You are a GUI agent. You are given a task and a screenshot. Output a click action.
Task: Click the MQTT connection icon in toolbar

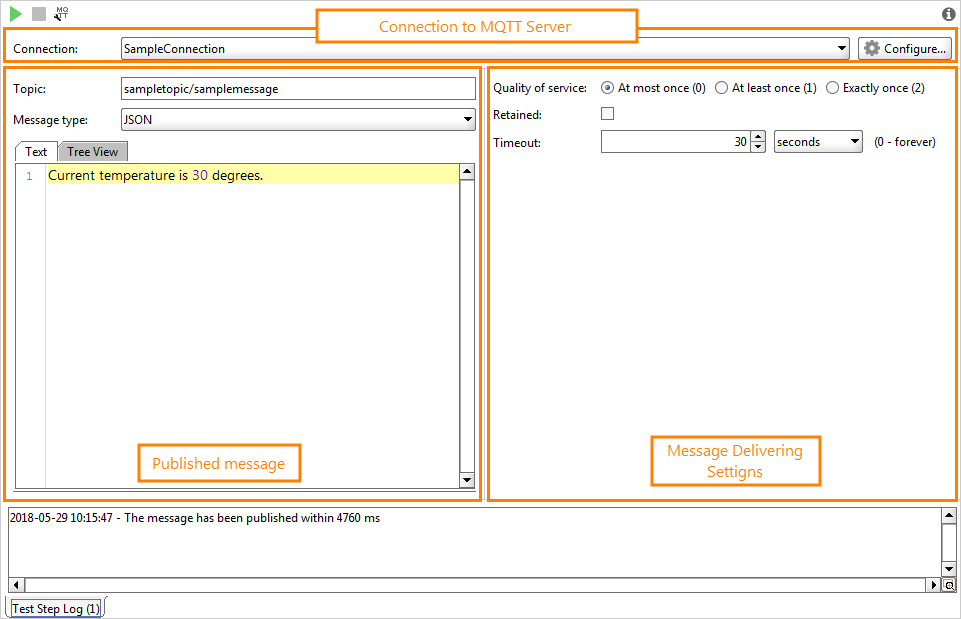pos(61,13)
